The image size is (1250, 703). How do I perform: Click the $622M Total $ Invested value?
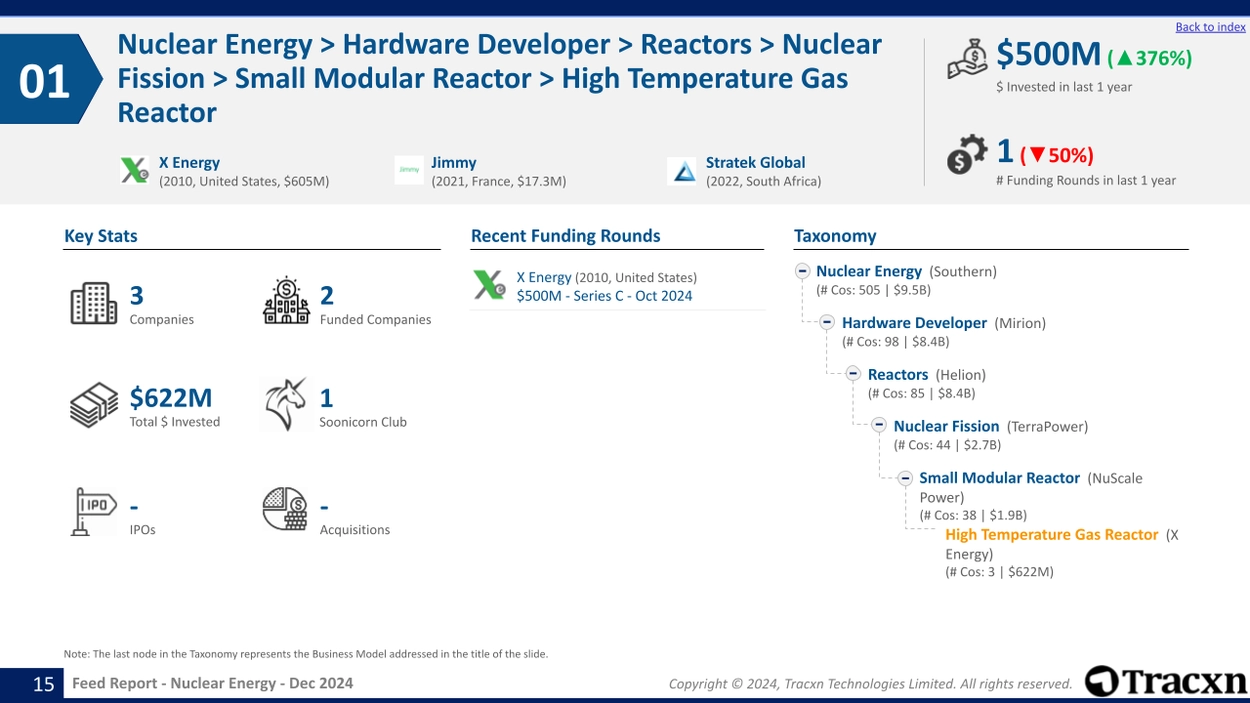171,398
